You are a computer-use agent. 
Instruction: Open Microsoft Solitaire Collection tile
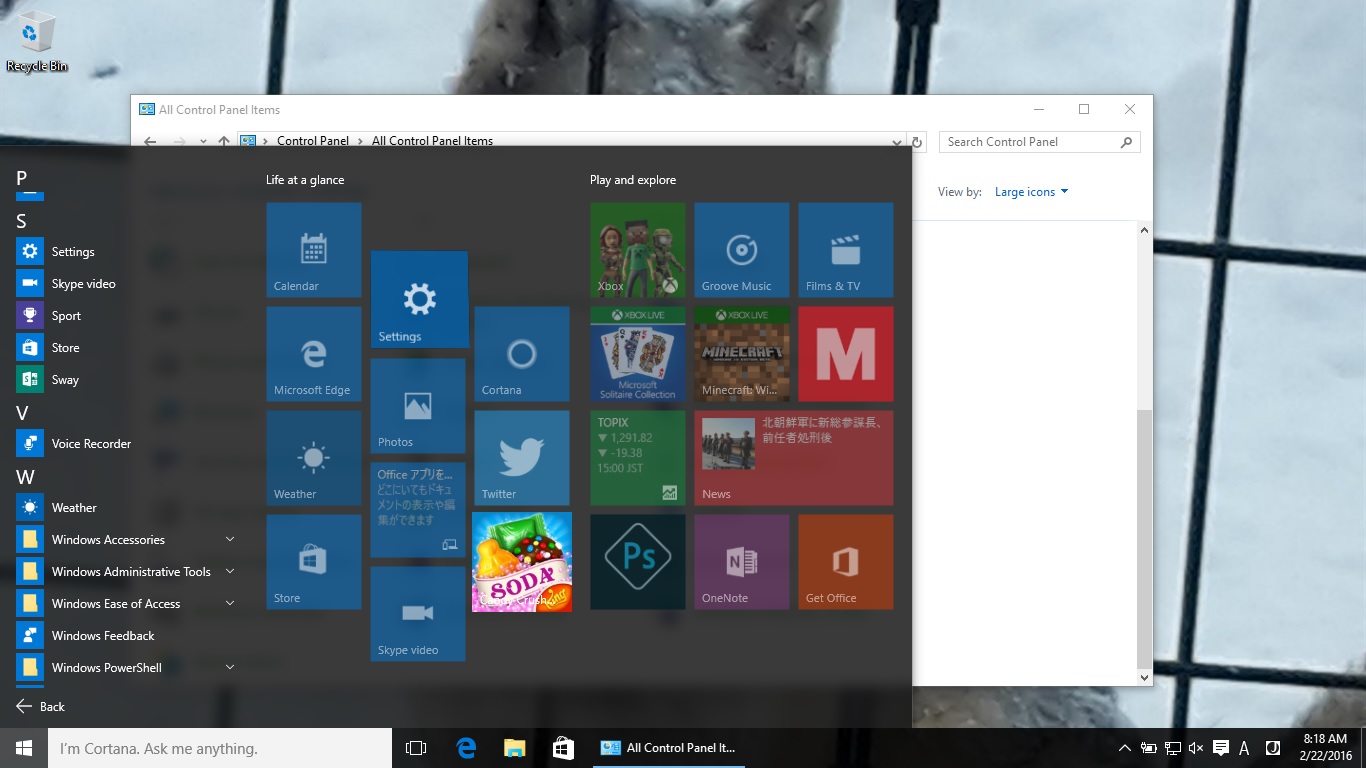(x=638, y=354)
